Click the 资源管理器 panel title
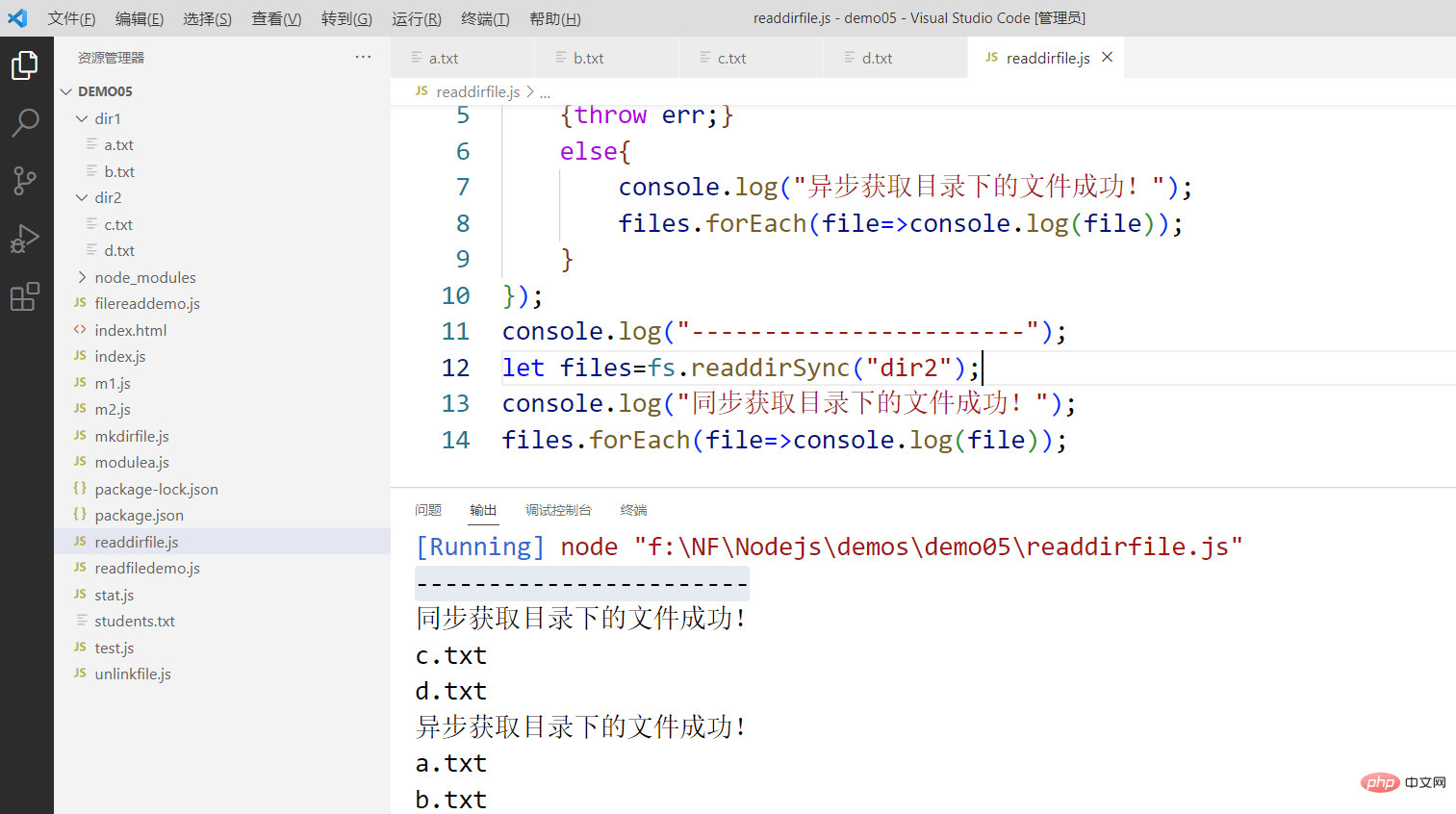The image size is (1456, 814). tap(111, 58)
